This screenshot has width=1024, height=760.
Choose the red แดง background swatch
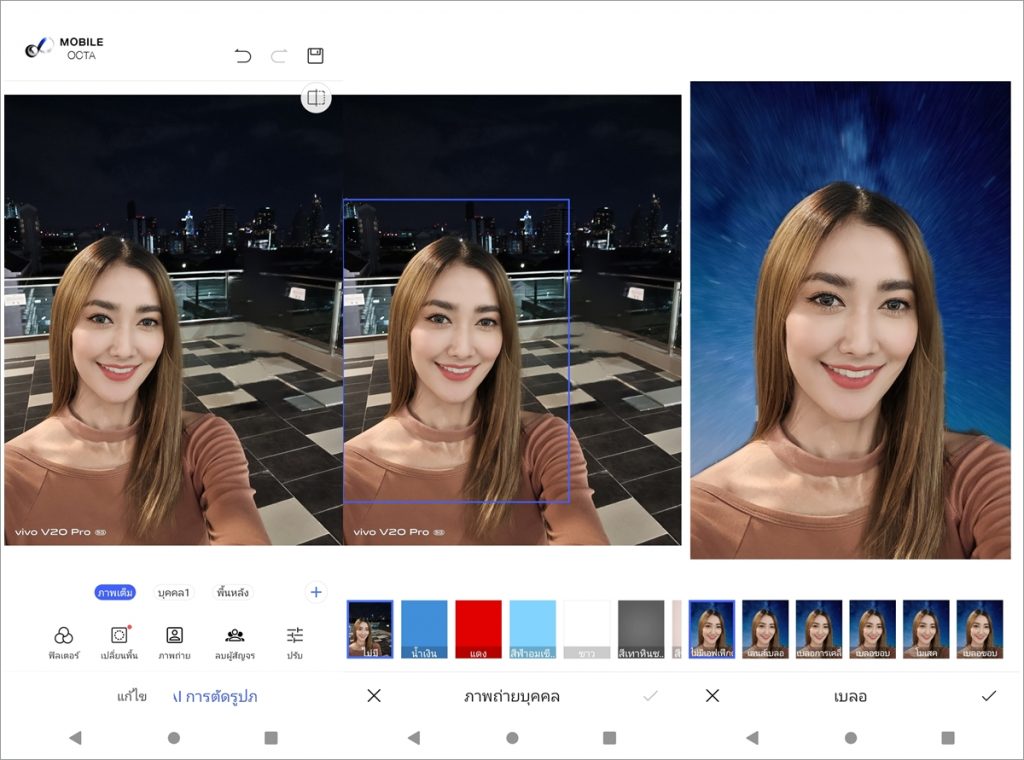(477, 629)
